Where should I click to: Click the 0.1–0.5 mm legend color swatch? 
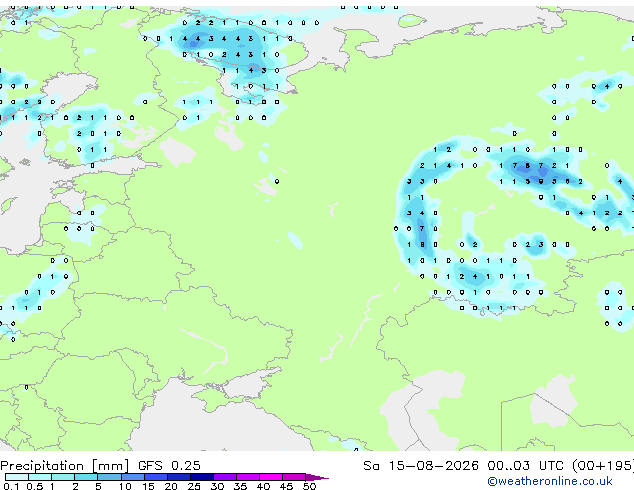(17, 477)
